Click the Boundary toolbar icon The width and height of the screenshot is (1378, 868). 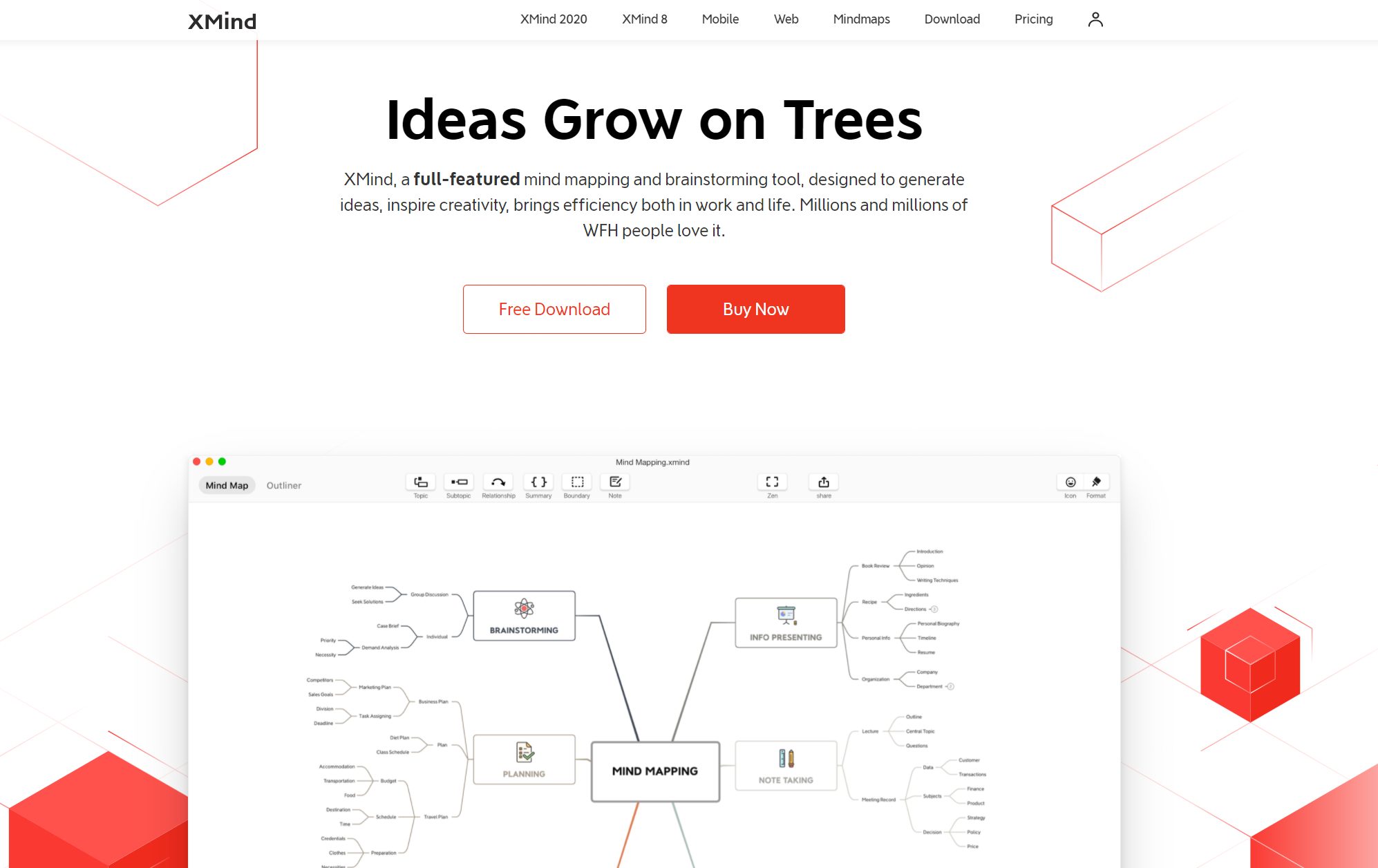pyautogui.click(x=577, y=482)
